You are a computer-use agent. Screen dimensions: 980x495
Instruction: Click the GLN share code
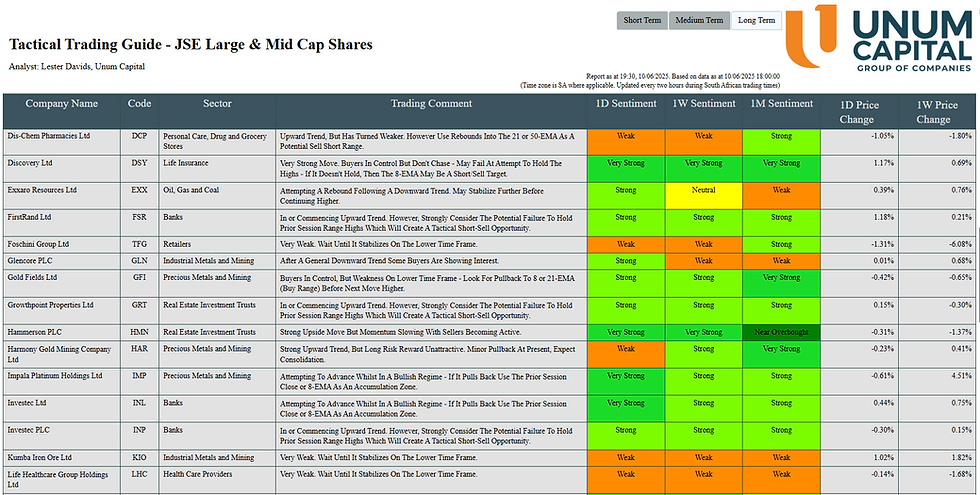click(x=139, y=261)
